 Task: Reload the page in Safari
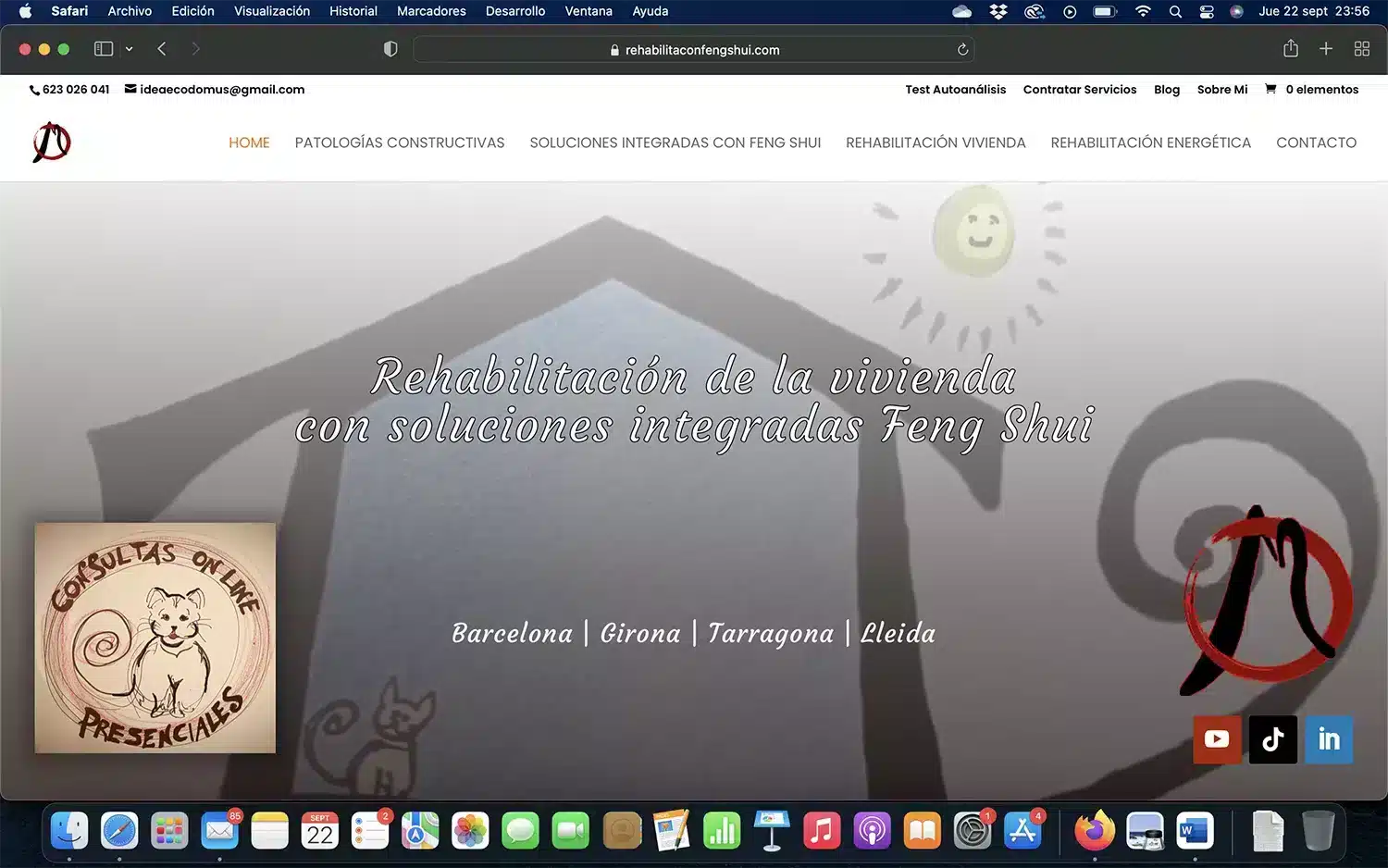coord(962,50)
